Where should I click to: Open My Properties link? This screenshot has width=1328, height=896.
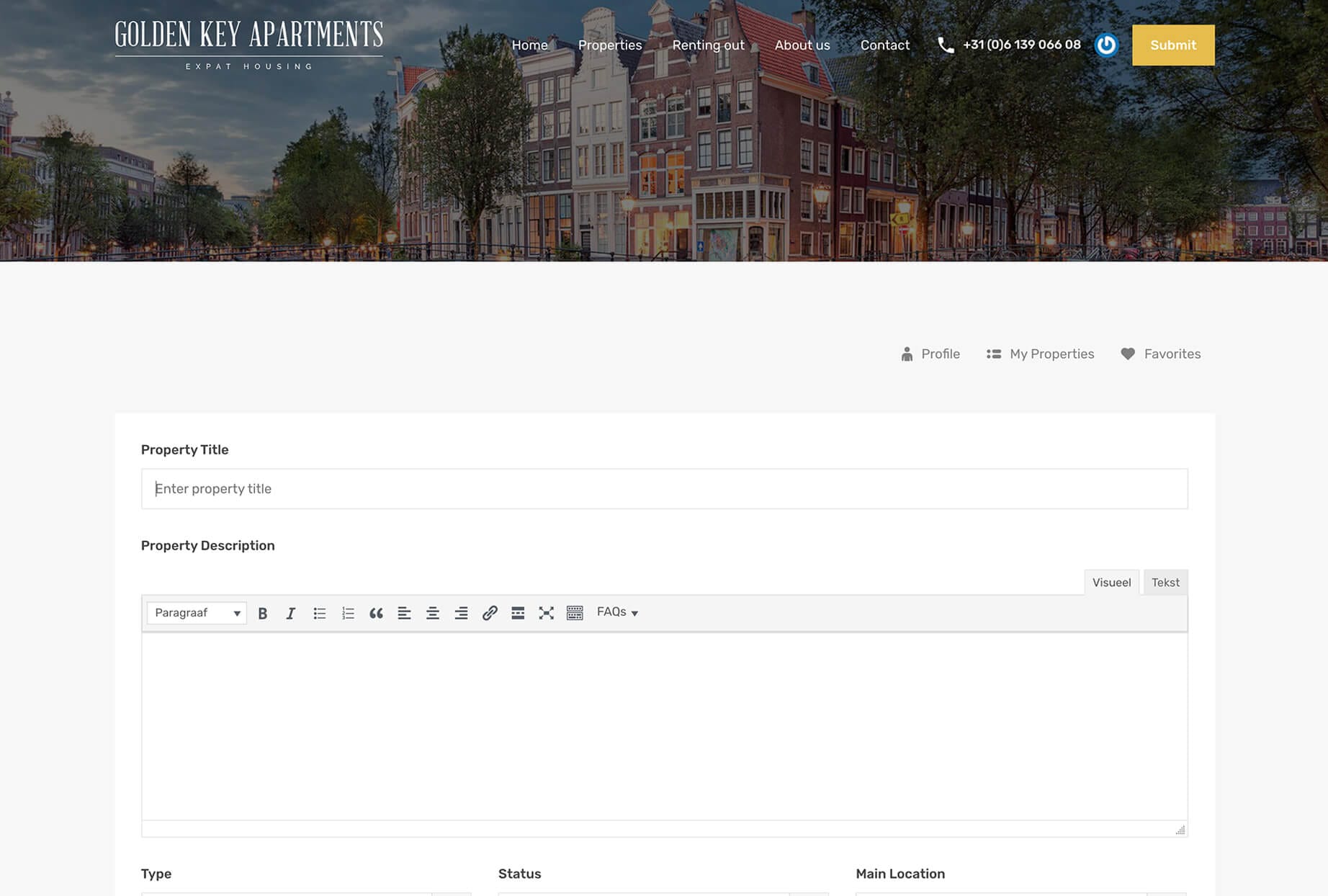(x=1040, y=354)
